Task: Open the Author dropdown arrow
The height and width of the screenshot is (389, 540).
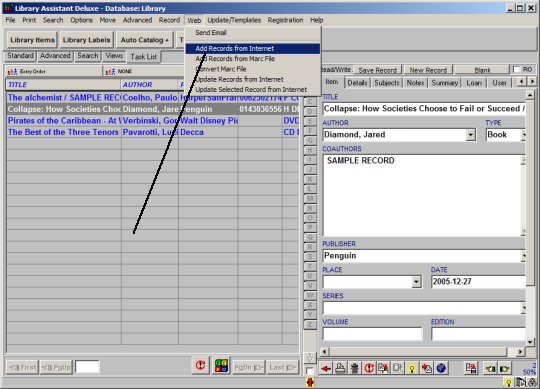Action: point(470,135)
